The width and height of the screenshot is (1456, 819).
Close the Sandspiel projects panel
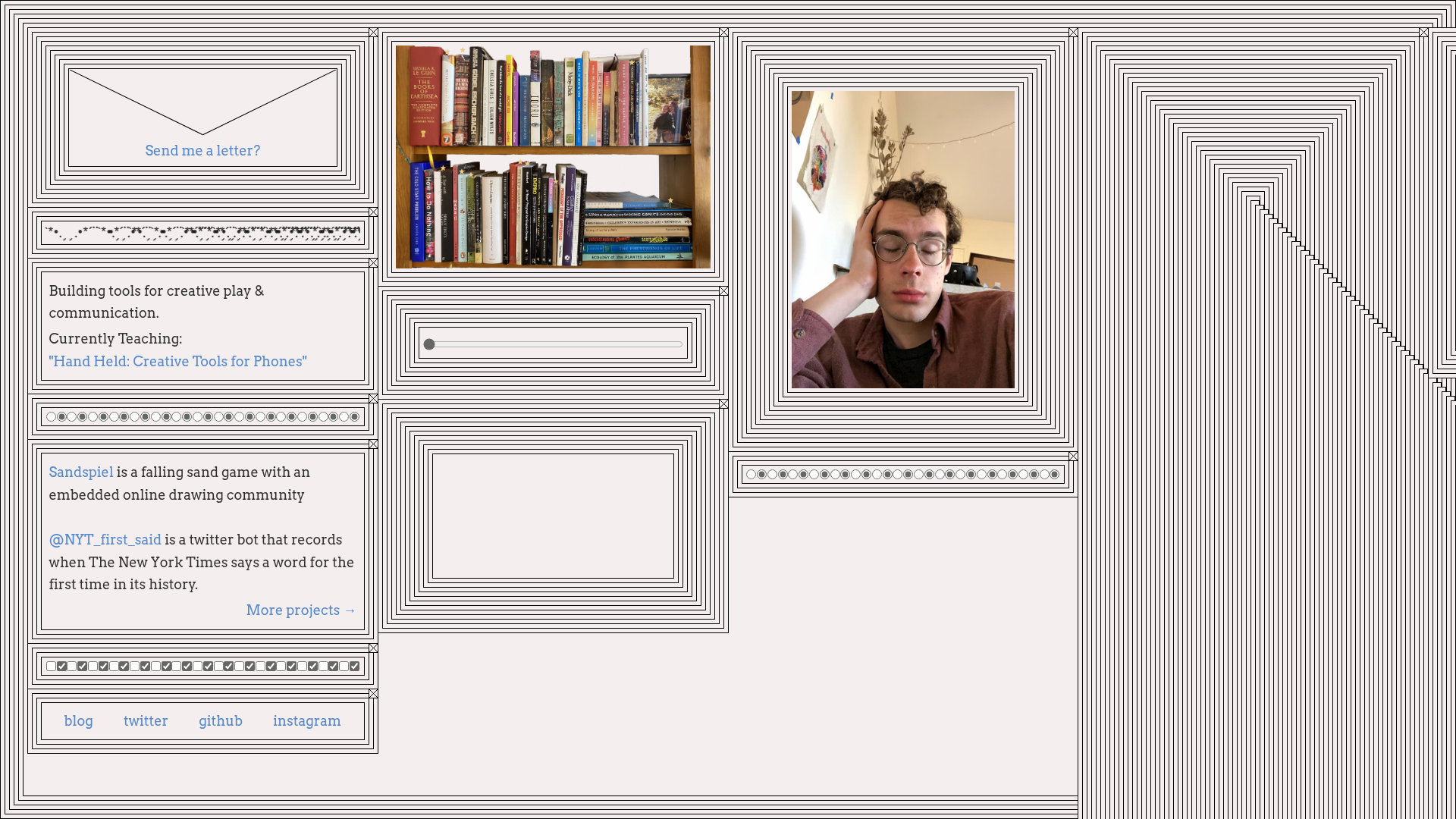pyautogui.click(x=373, y=444)
